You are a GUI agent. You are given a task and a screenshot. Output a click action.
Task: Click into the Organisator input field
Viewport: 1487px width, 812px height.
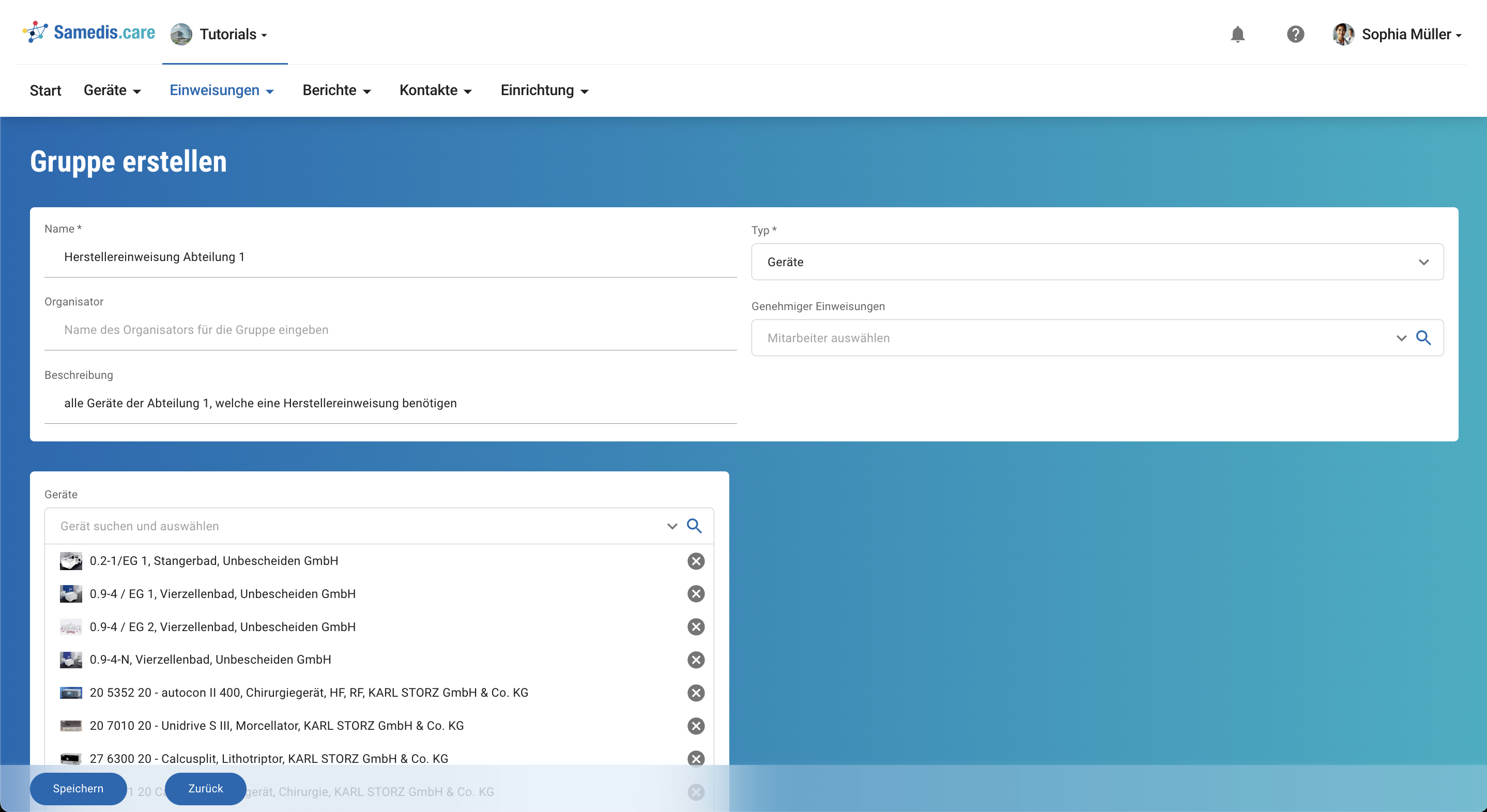390,330
